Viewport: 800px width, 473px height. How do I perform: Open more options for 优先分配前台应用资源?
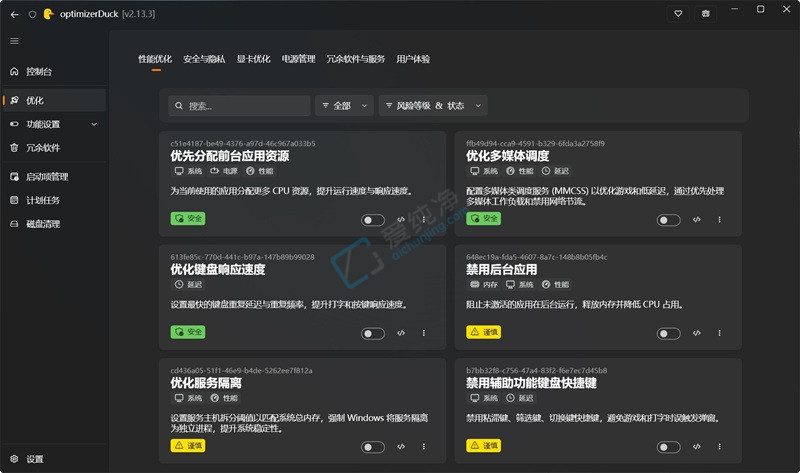pos(424,219)
